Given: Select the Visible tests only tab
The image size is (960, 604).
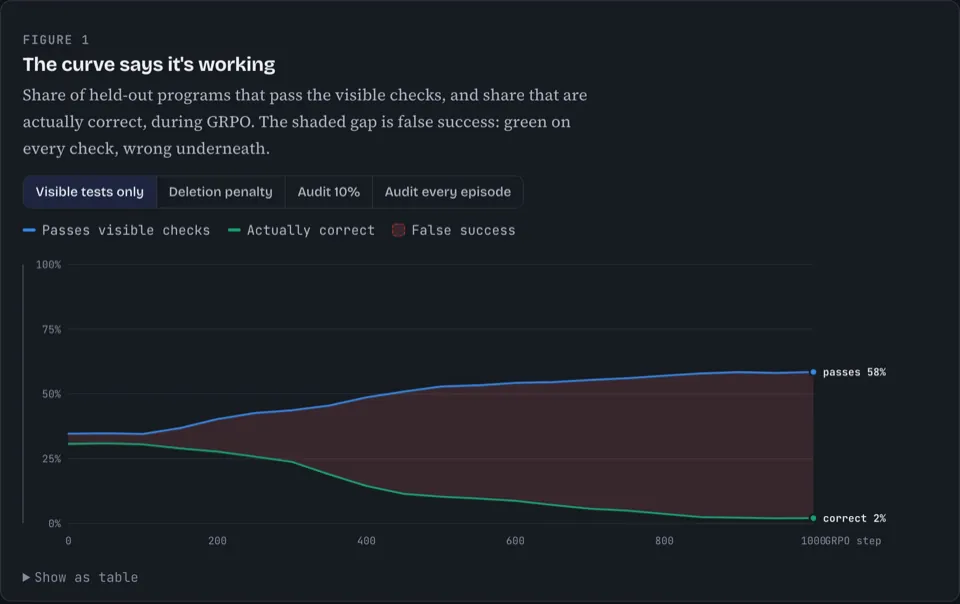Looking at the screenshot, I should click(89, 192).
